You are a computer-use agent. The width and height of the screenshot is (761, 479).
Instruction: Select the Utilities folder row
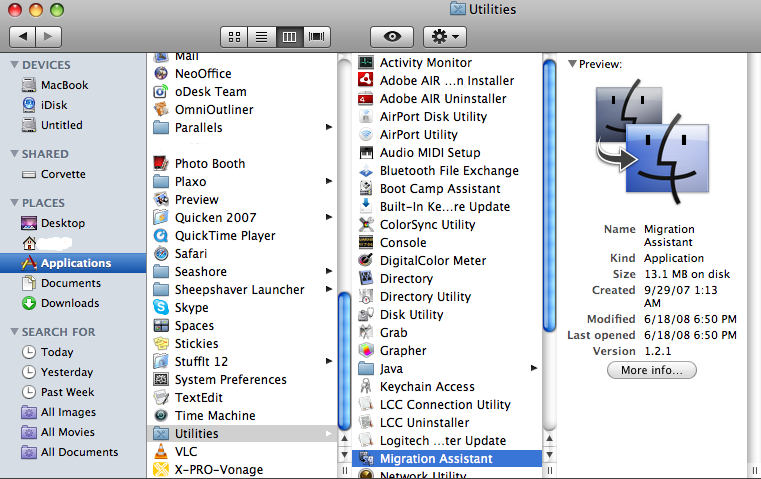pos(242,433)
